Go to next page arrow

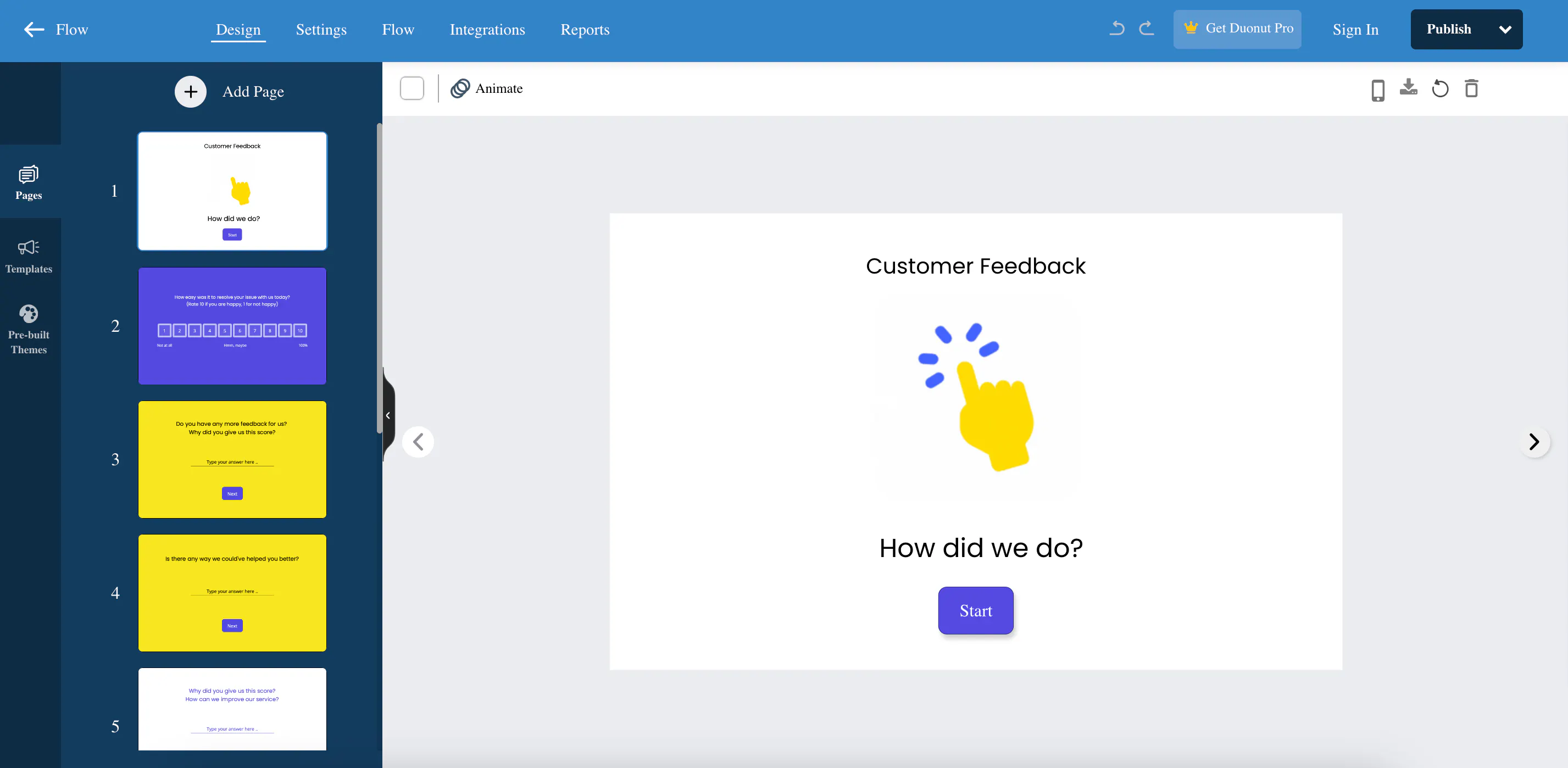tap(1534, 441)
